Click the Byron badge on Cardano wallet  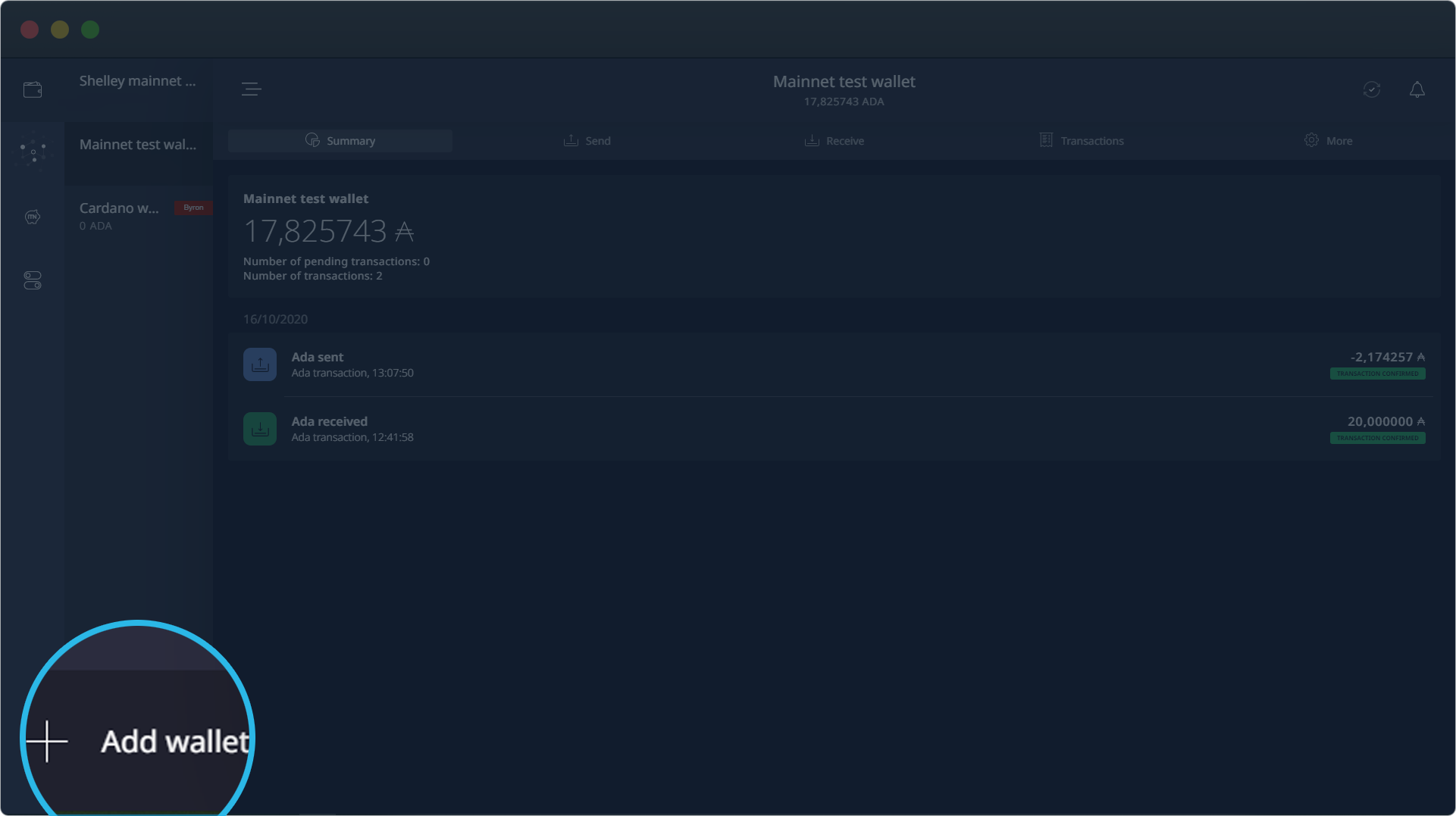(193, 208)
